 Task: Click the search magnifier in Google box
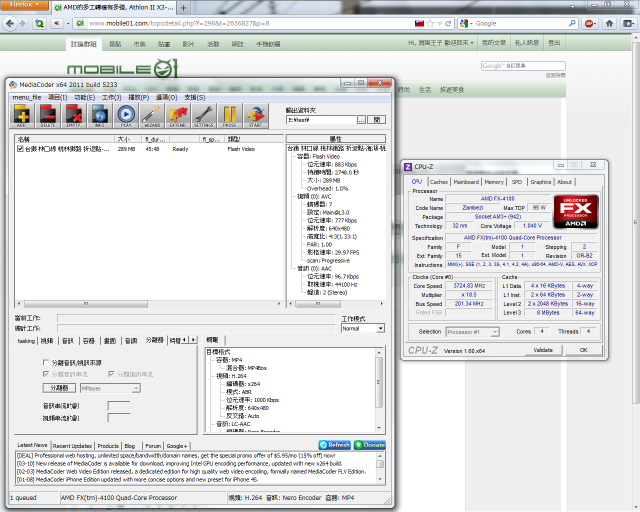click(x=572, y=23)
